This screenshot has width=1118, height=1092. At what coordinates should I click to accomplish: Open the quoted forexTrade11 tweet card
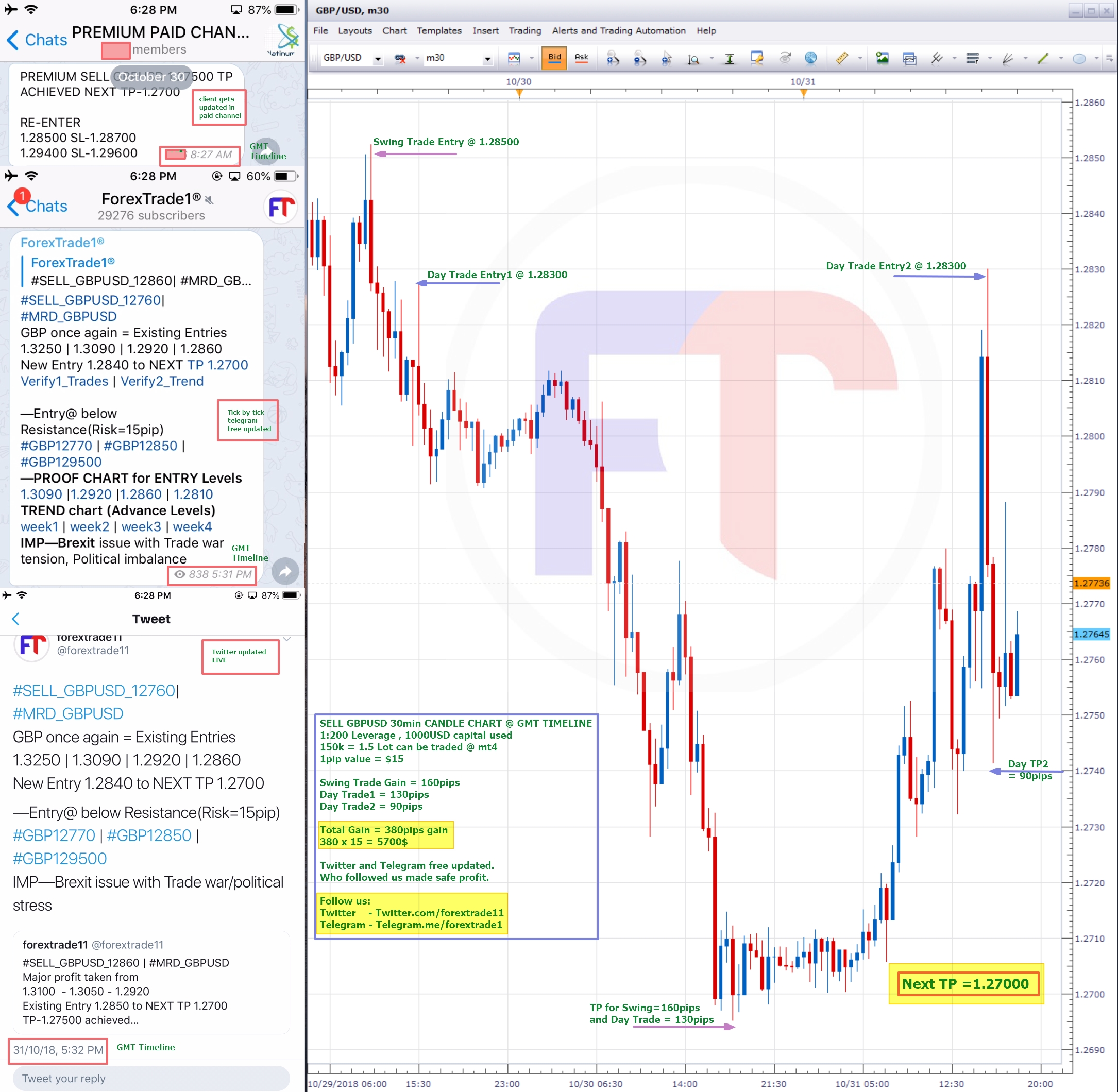tap(151, 983)
